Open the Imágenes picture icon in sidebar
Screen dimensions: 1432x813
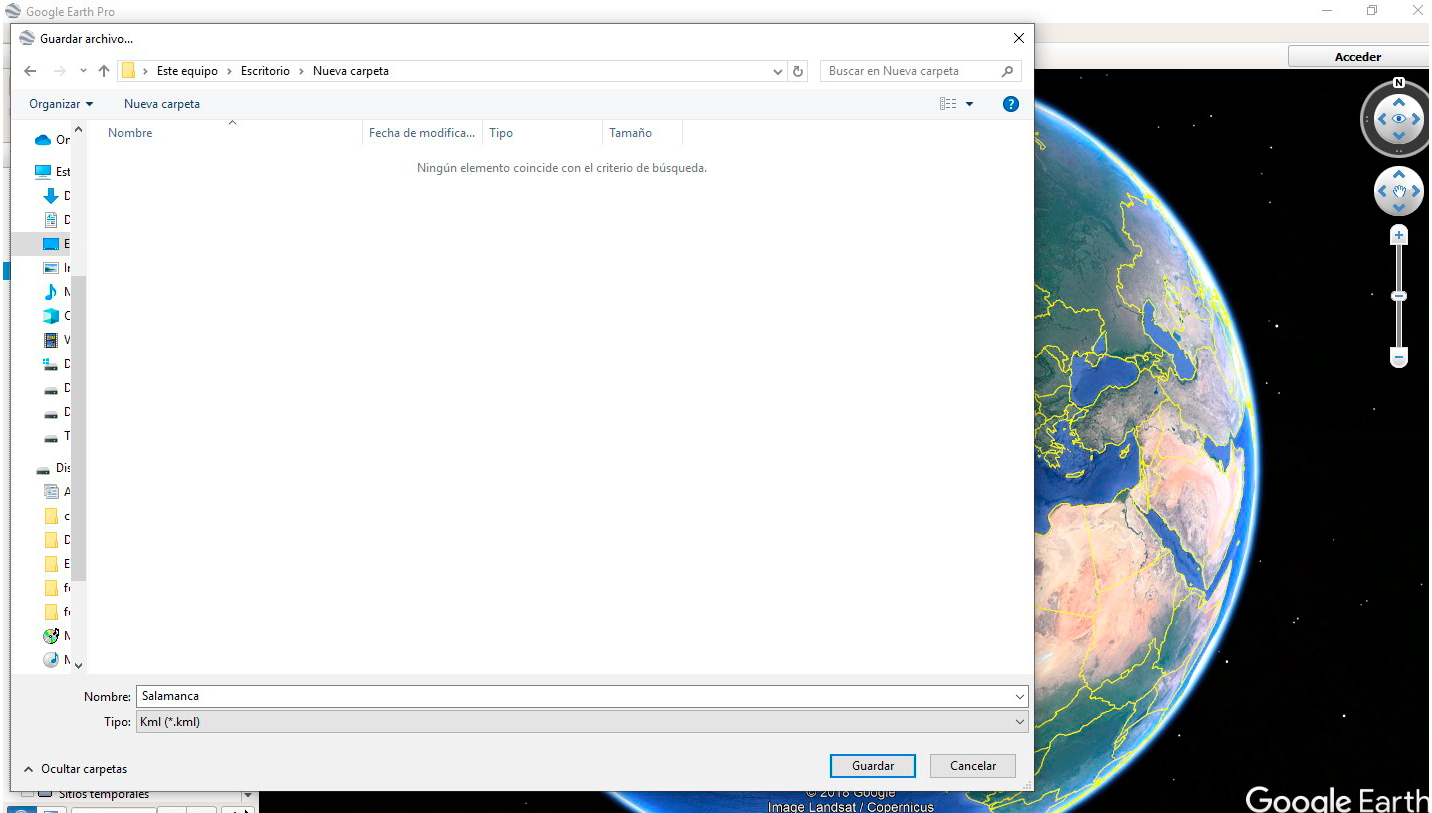pyautogui.click(x=51, y=268)
